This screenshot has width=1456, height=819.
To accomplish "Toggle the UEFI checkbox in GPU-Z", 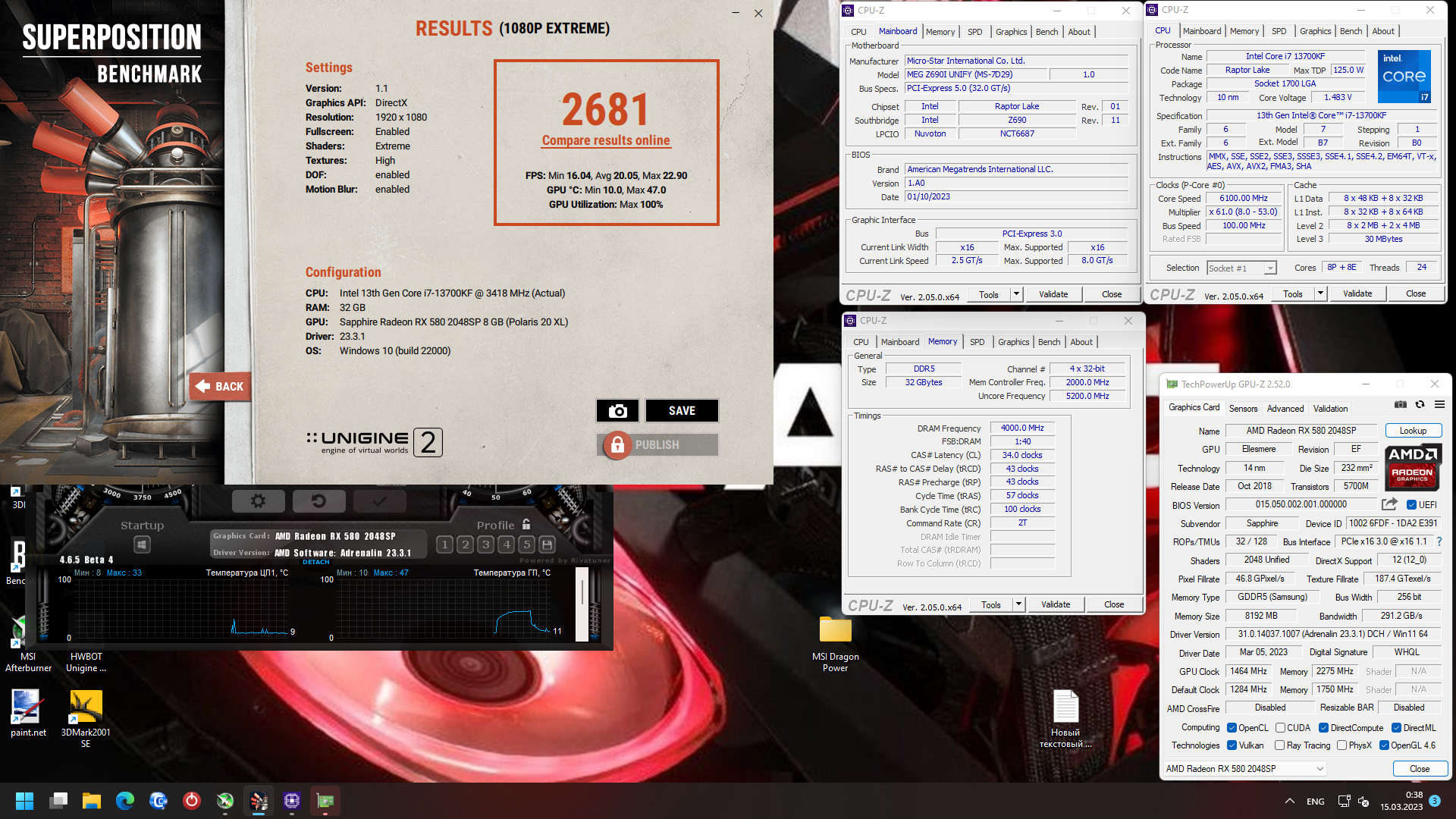I will point(1411,505).
